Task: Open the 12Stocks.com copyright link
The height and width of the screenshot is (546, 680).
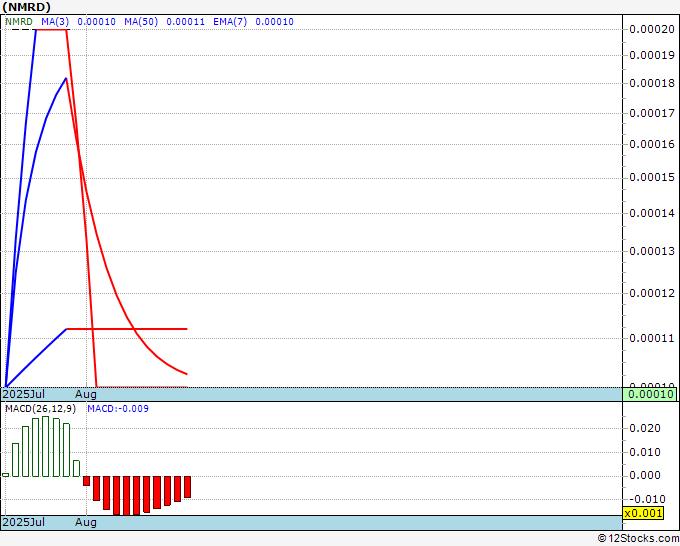Action: [x=638, y=539]
